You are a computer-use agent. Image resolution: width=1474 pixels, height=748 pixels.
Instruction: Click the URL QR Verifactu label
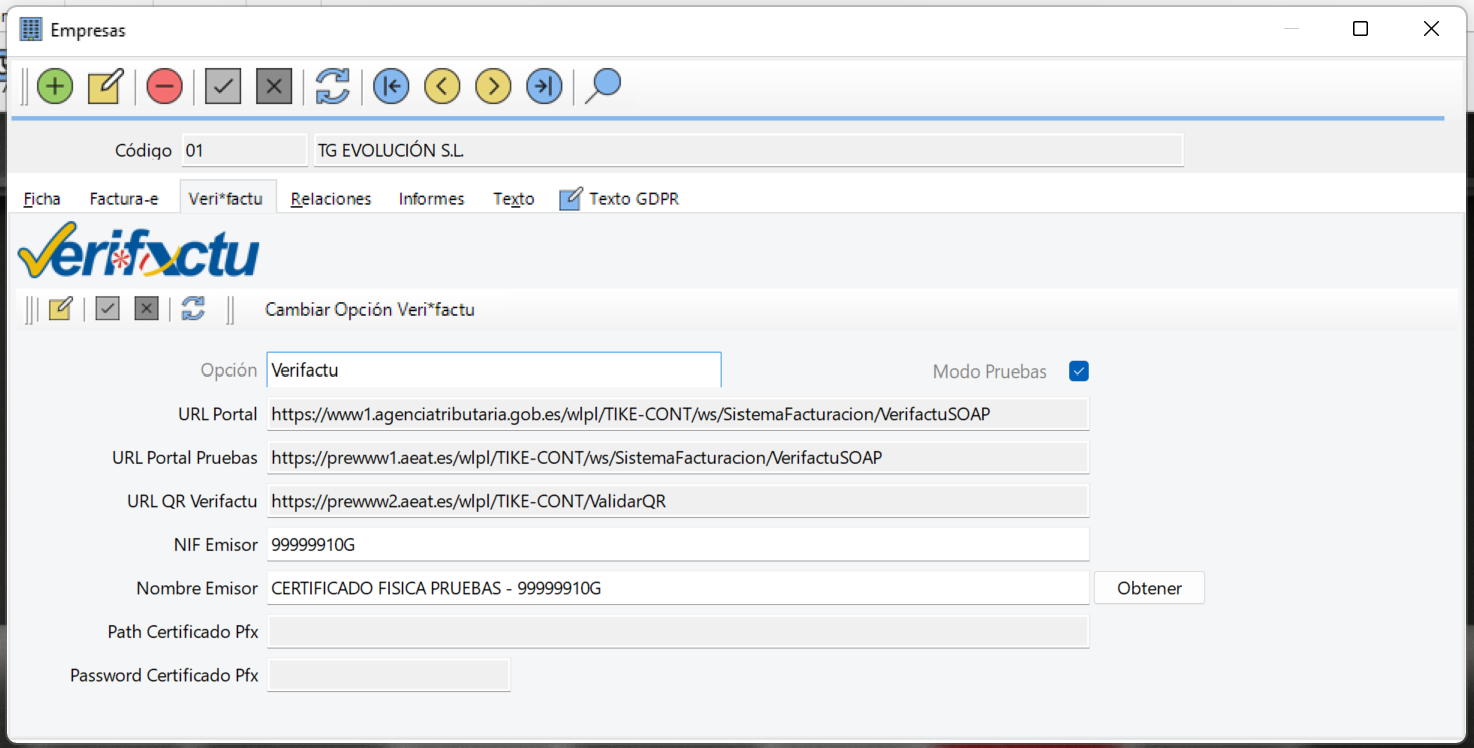(x=192, y=502)
